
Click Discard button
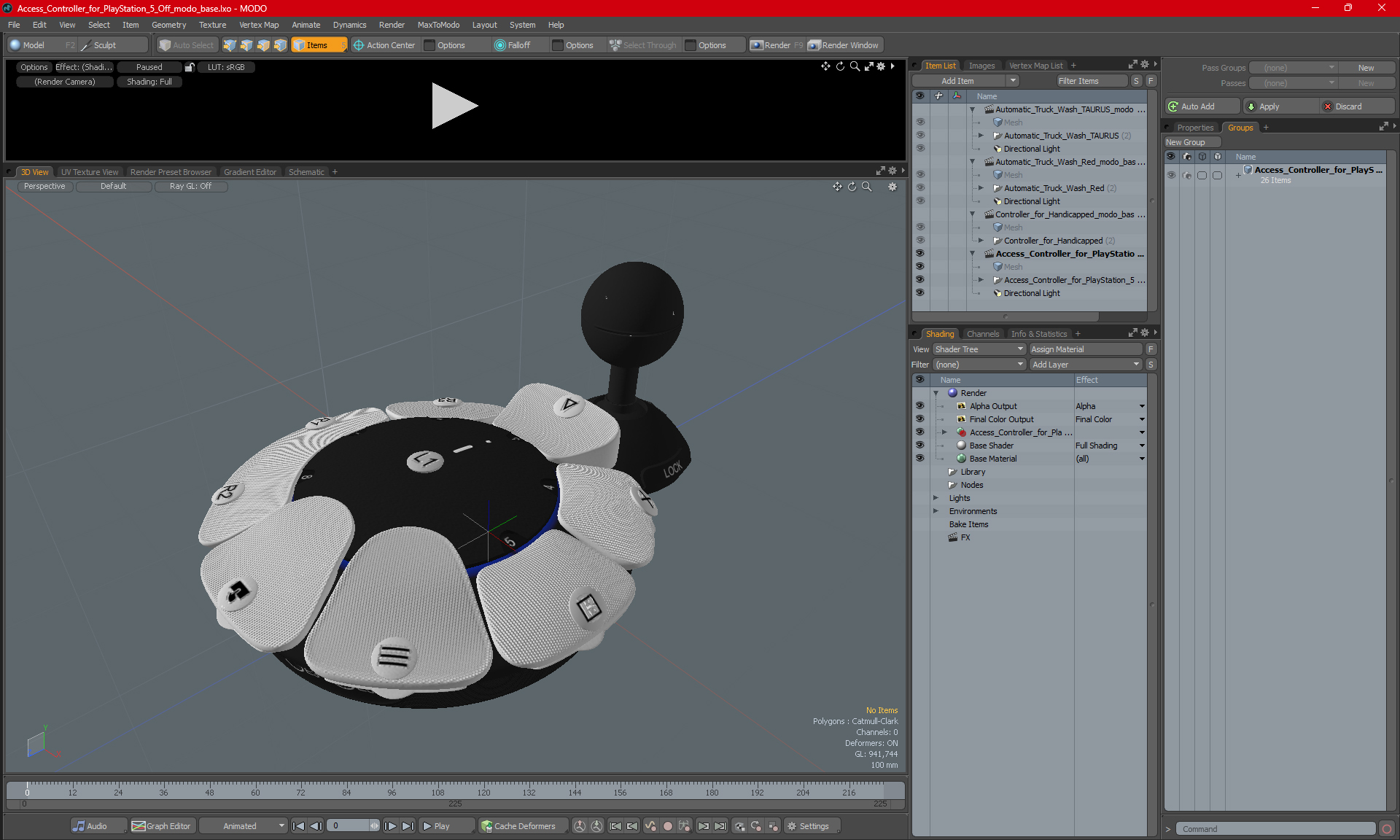point(1357,106)
